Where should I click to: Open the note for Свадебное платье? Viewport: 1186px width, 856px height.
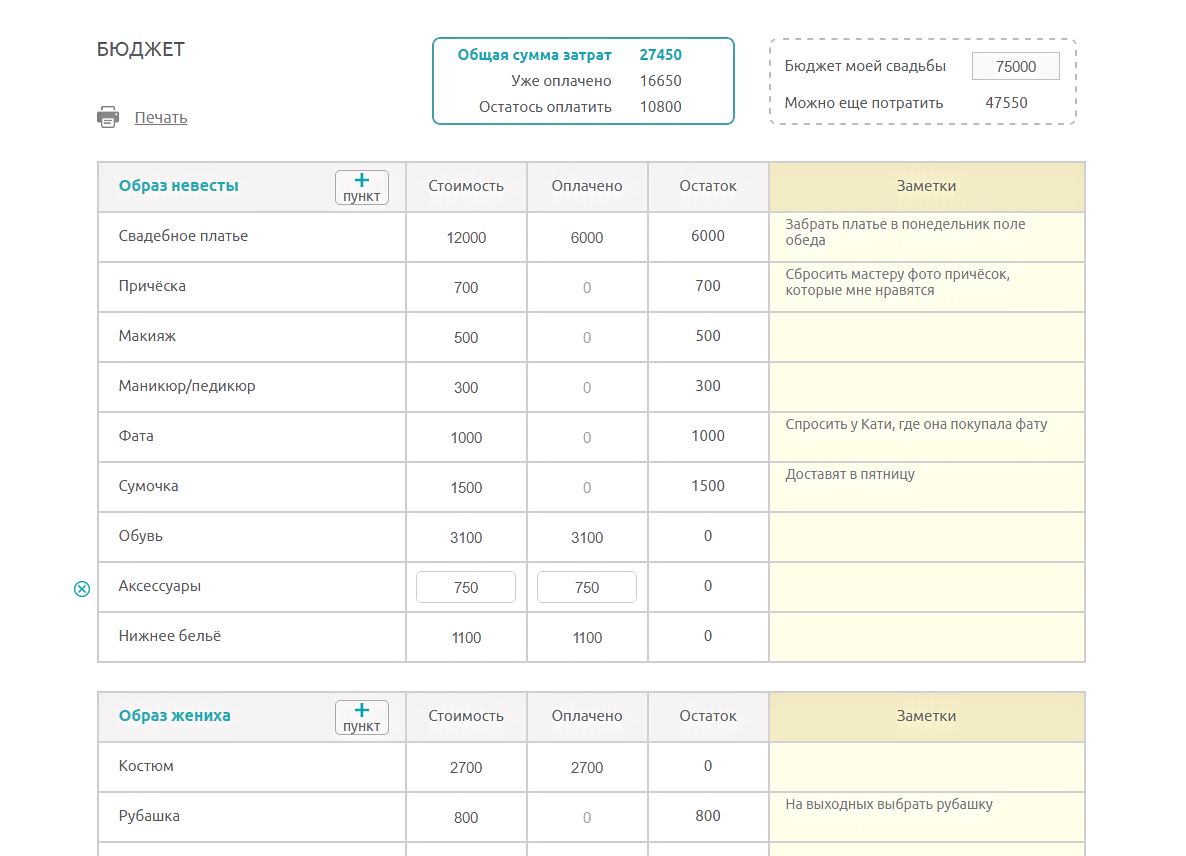(927, 237)
